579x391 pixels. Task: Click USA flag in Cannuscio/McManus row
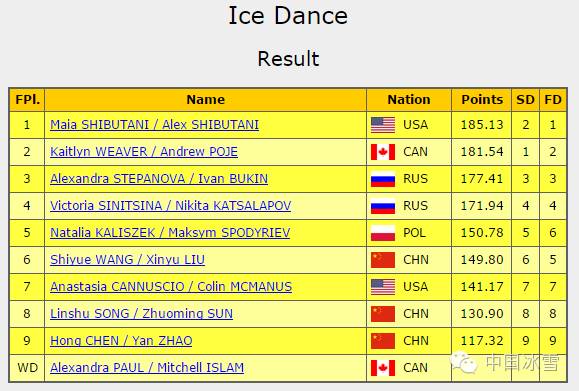383,287
